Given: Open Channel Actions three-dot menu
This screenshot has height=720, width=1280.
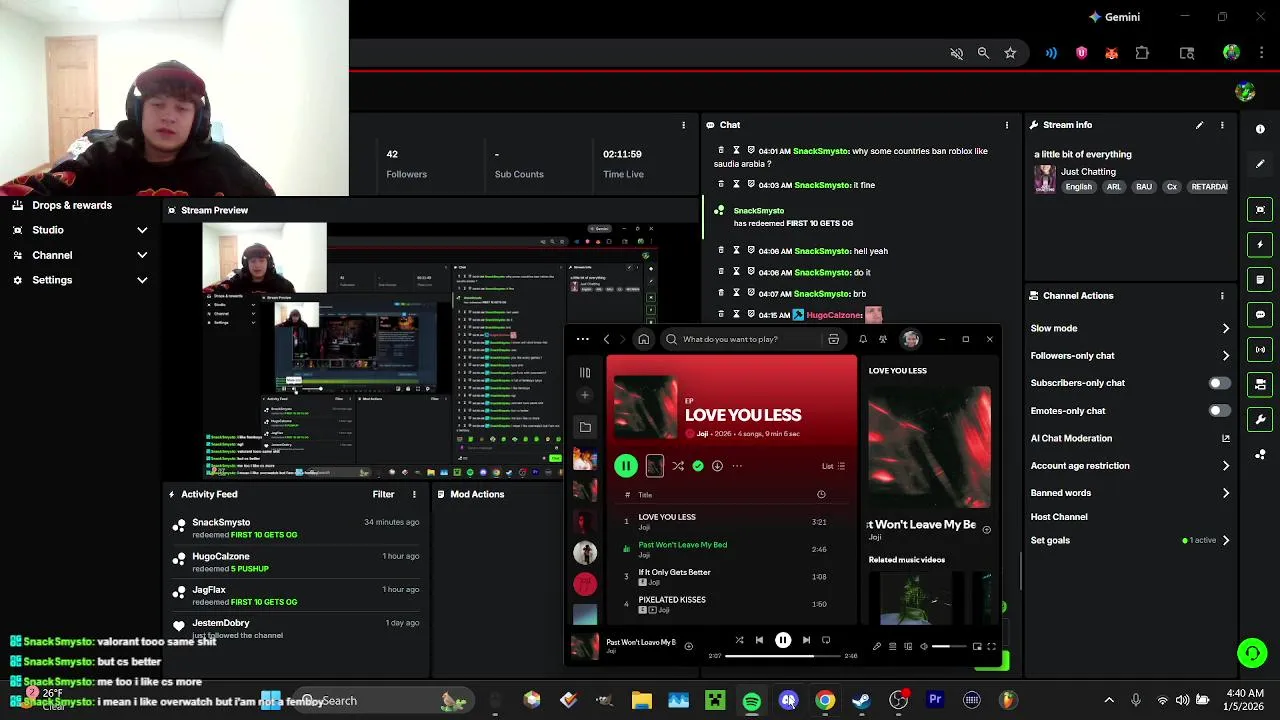Looking at the screenshot, I should [1222, 296].
